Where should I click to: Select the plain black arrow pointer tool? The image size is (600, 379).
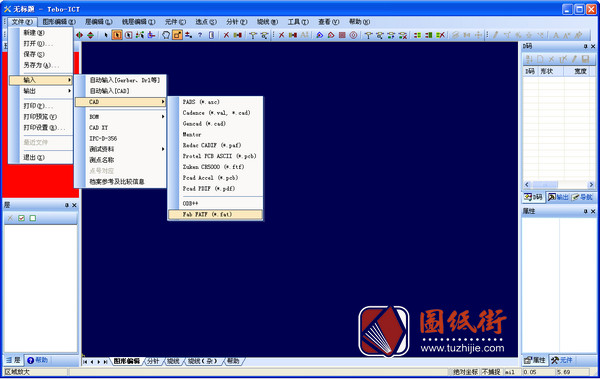point(106,35)
